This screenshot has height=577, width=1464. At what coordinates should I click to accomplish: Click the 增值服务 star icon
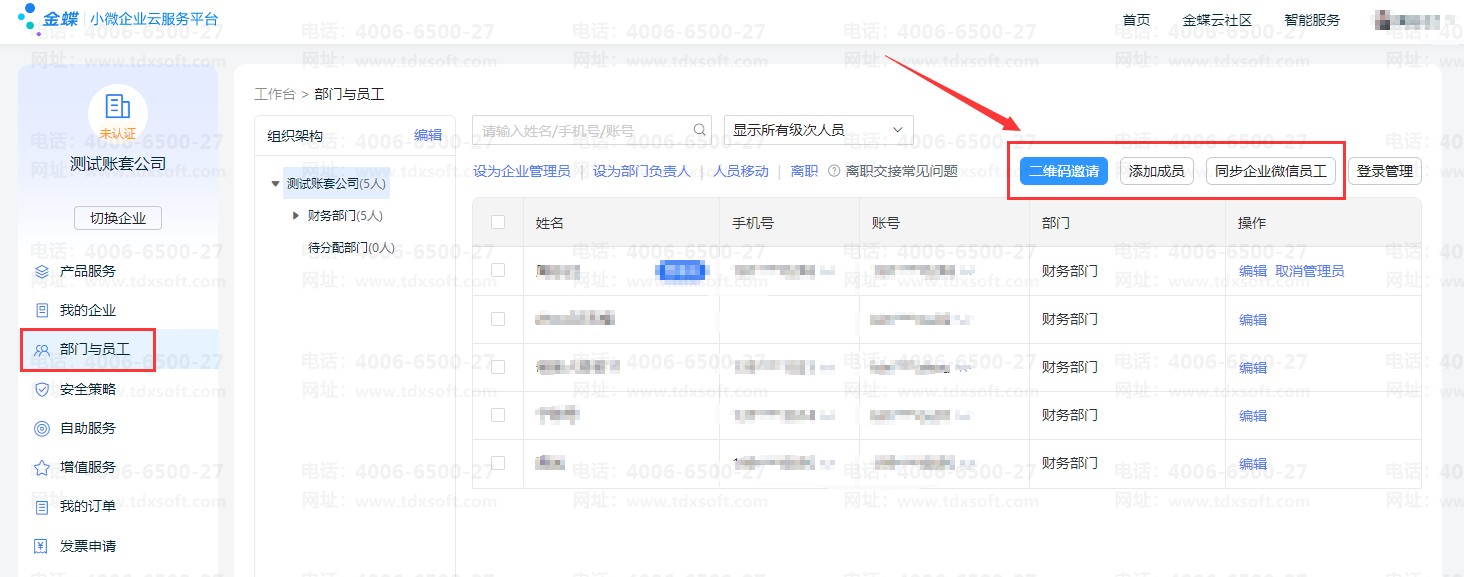tap(42, 467)
